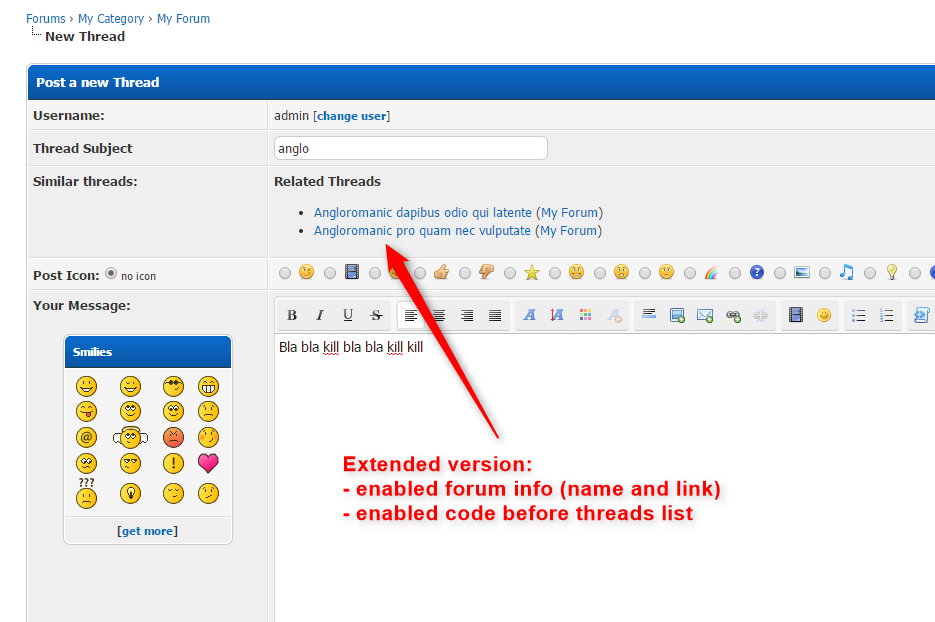The image size is (935, 622).
Task: Toggle bold formatting in editor toolbar
Action: (x=292, y=315)
